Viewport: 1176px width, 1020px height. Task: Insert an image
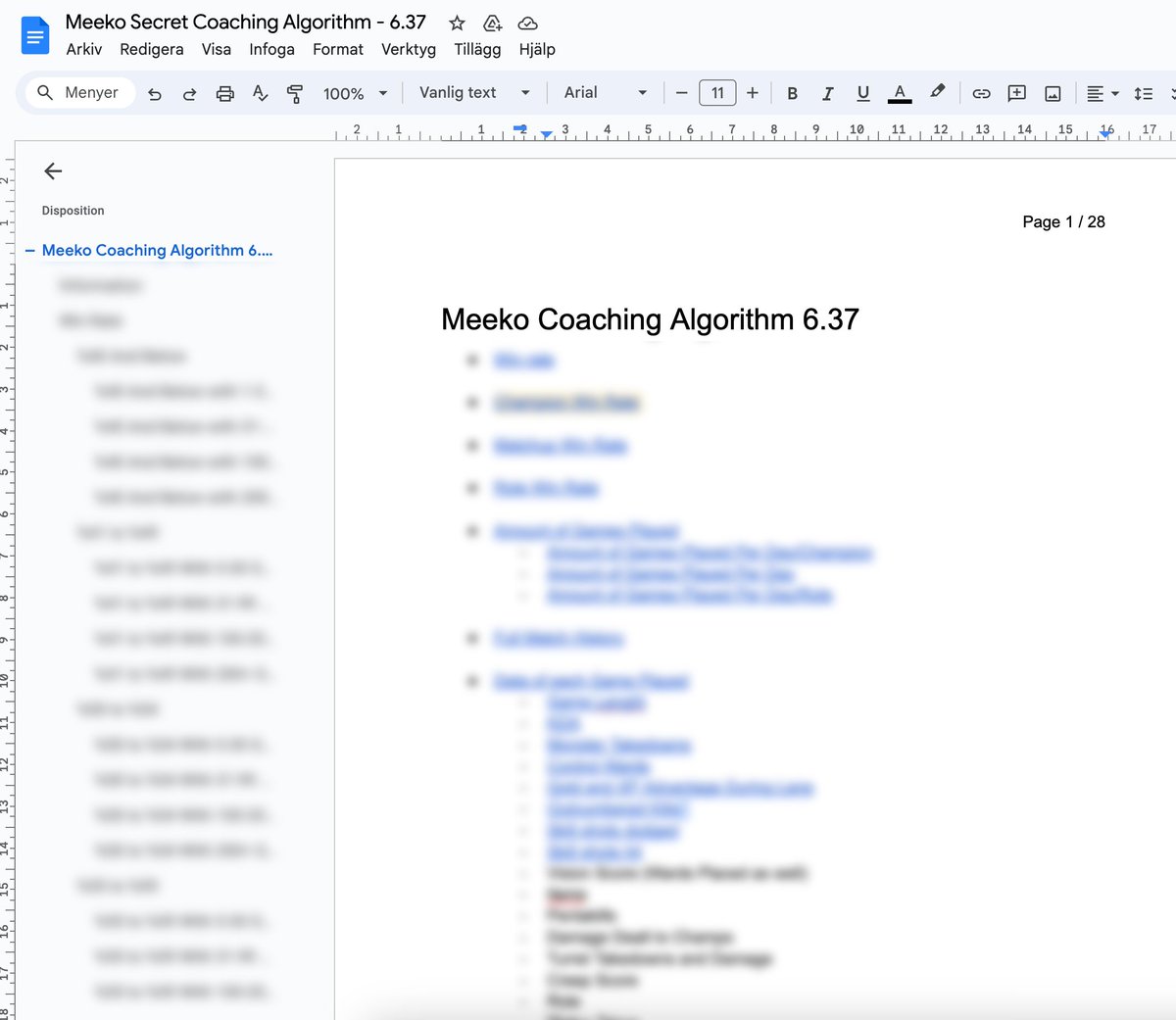(1053, 94)
